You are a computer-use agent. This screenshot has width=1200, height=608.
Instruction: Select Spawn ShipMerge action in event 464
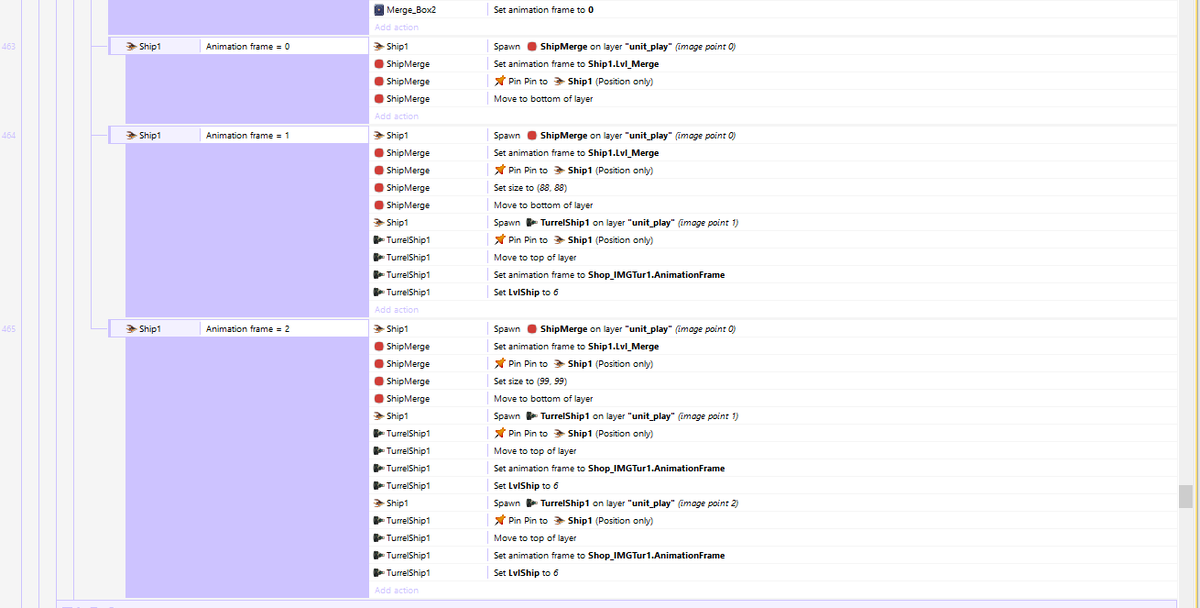tap(615, 135)
